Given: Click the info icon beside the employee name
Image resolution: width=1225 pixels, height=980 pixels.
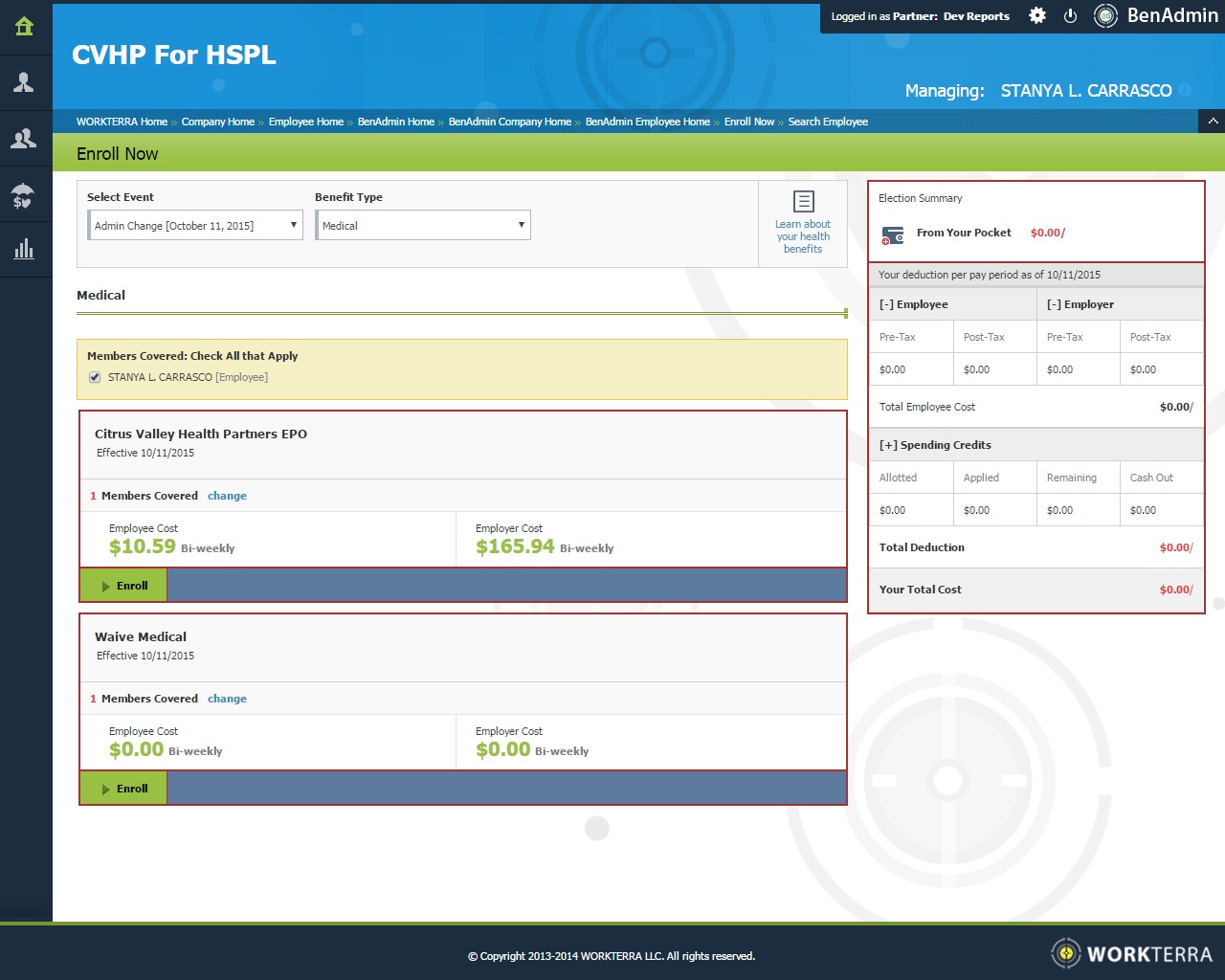Looking at the screenshot, I should [x=1185, y=90].
